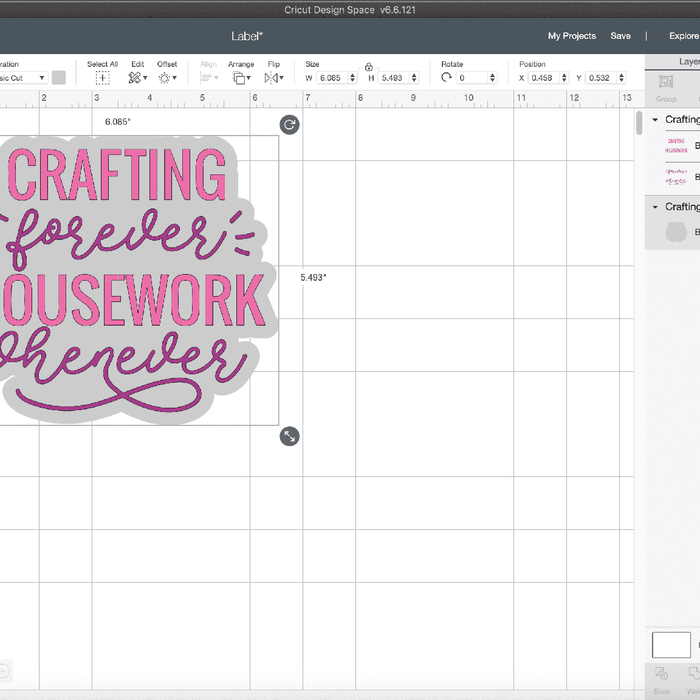The height and width of the screenshot is (700, 700).
Task: Open the Operation Basic Cut dropdown
Action: 22,78
